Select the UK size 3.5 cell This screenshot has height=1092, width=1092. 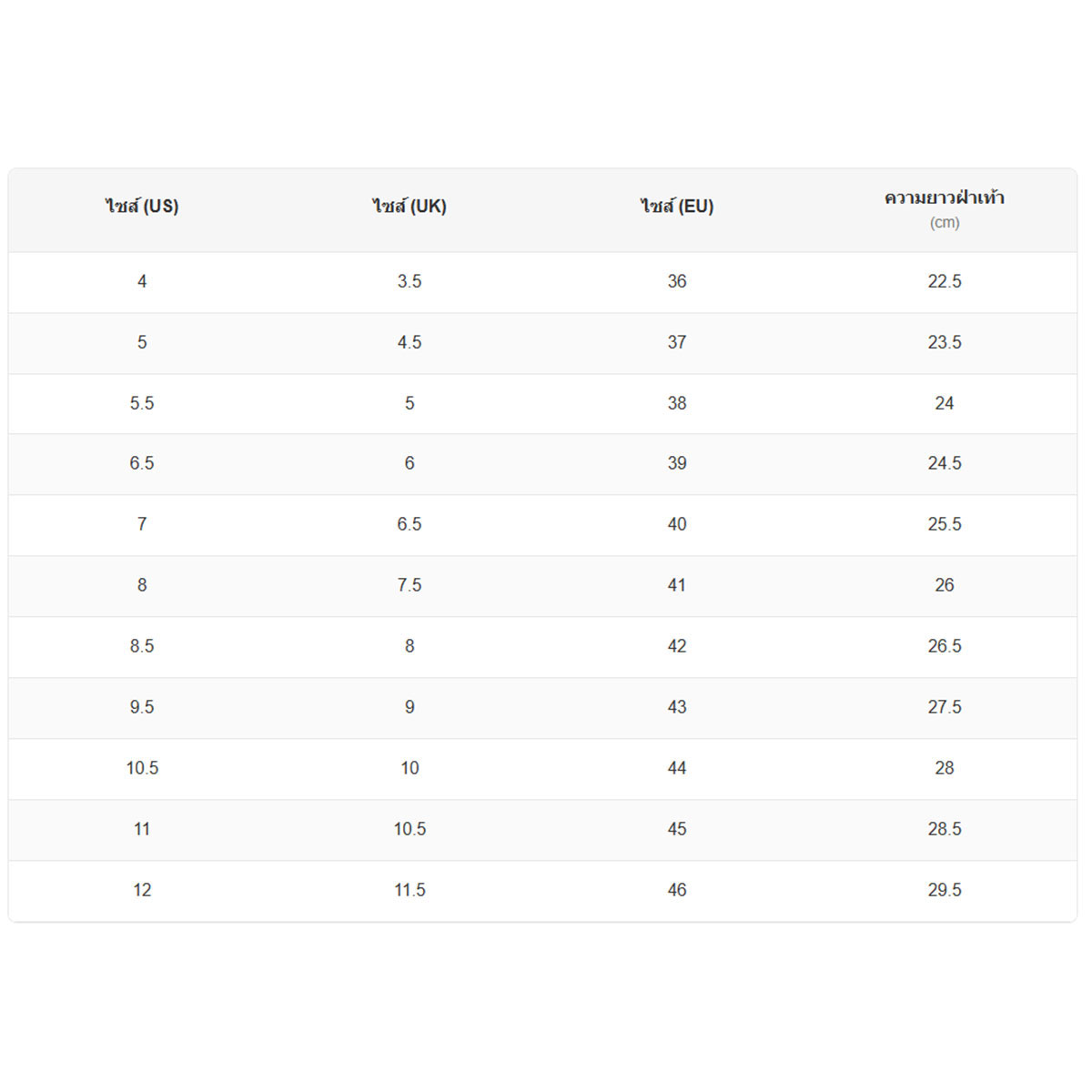click(409, 282)
